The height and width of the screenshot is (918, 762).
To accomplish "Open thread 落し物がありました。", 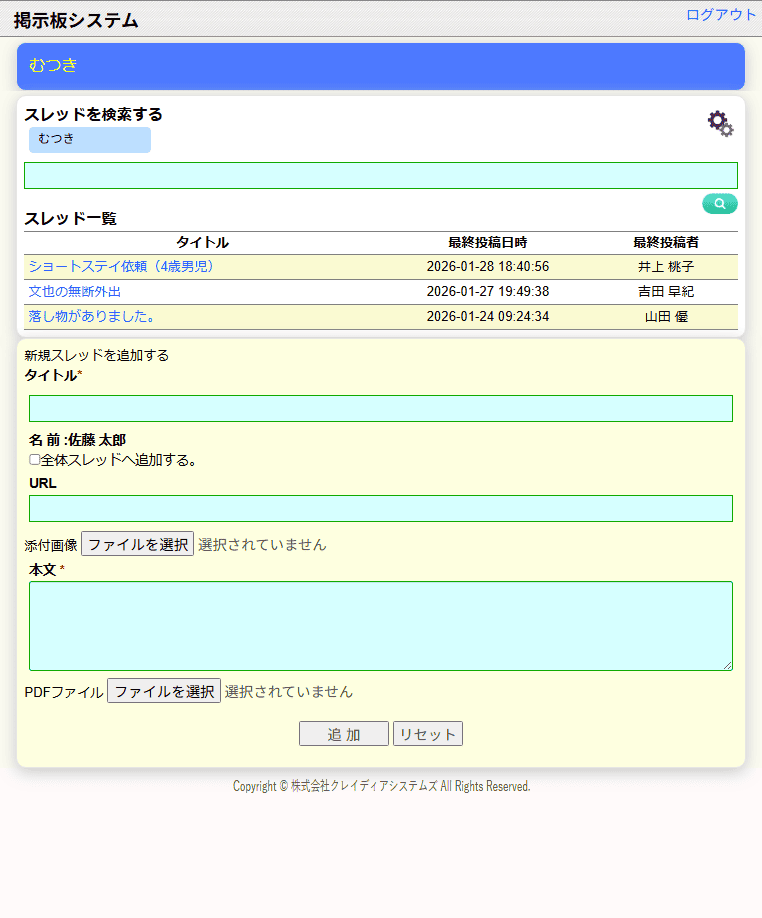I will coord(91,317).
